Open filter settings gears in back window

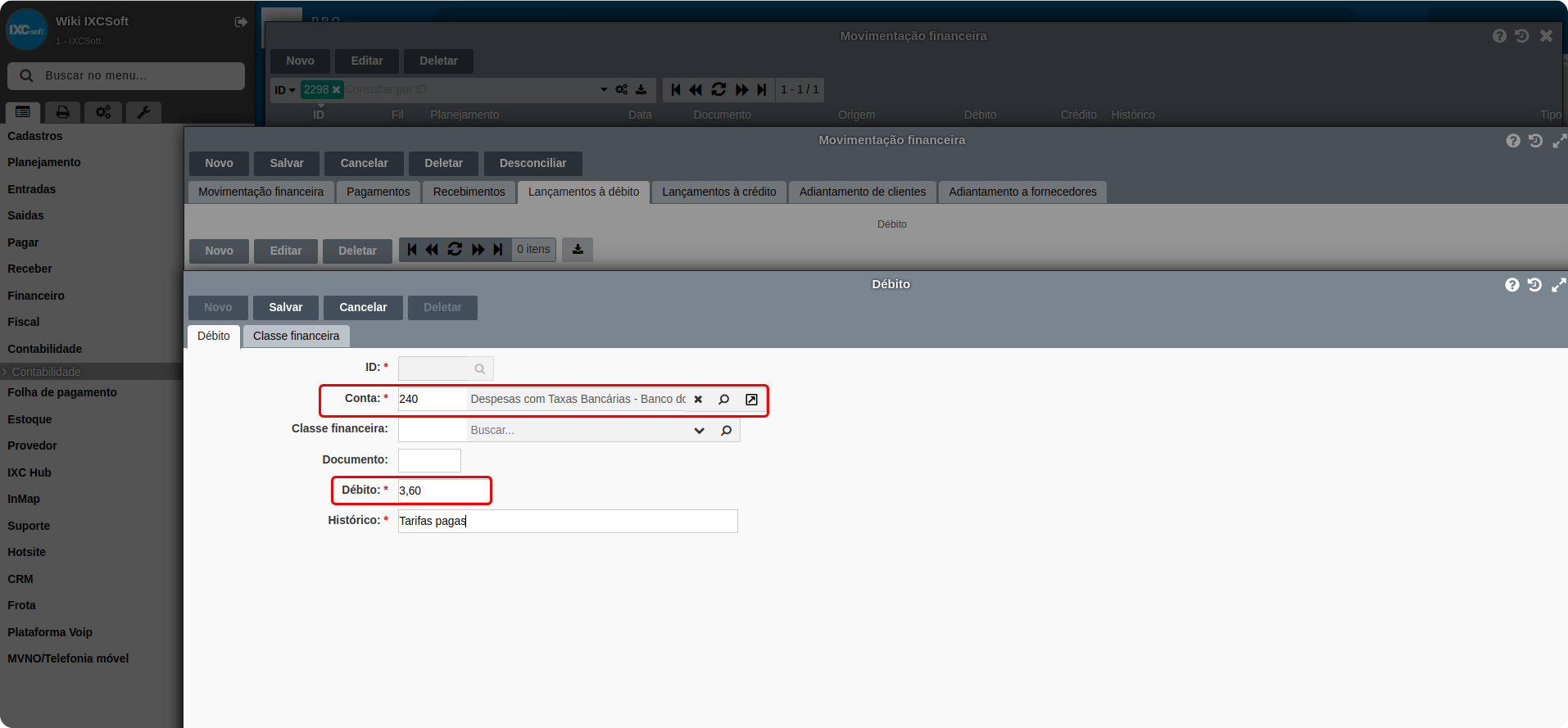[x=622, y=89]
